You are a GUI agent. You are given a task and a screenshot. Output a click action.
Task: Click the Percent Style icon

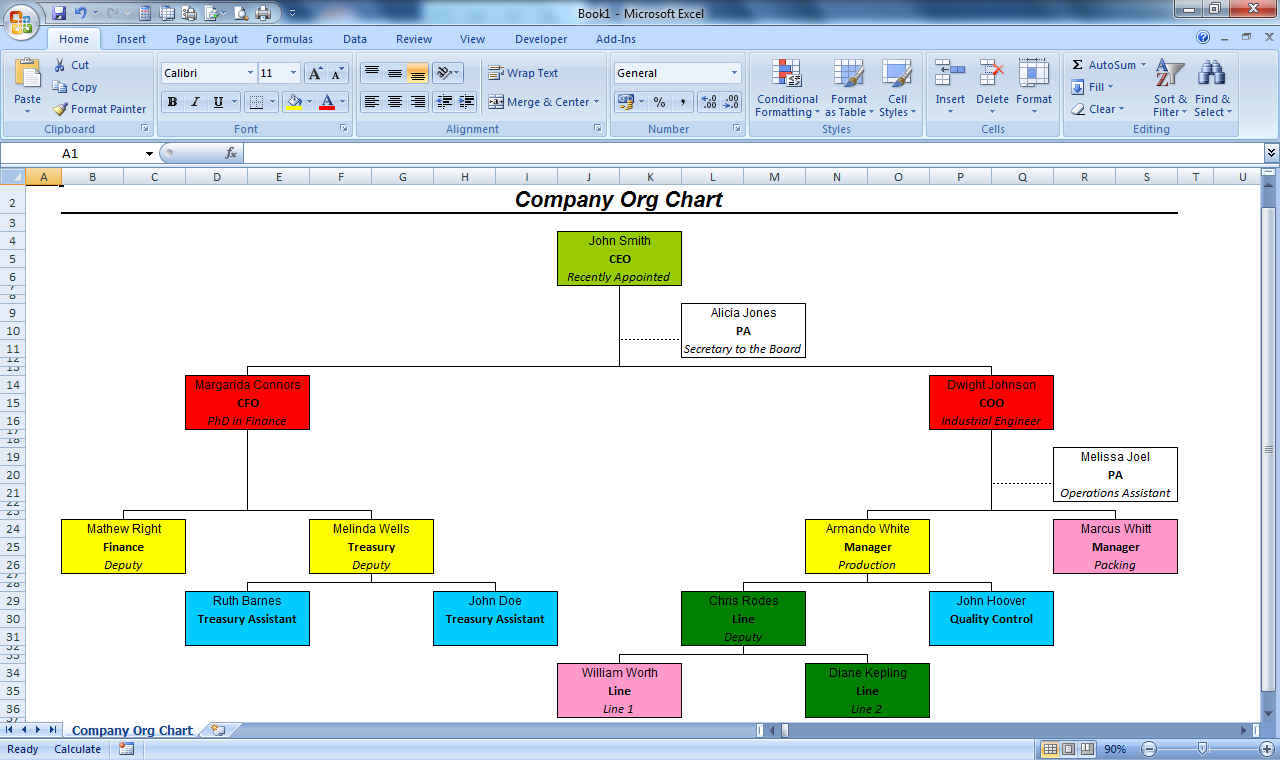[659, 102]
